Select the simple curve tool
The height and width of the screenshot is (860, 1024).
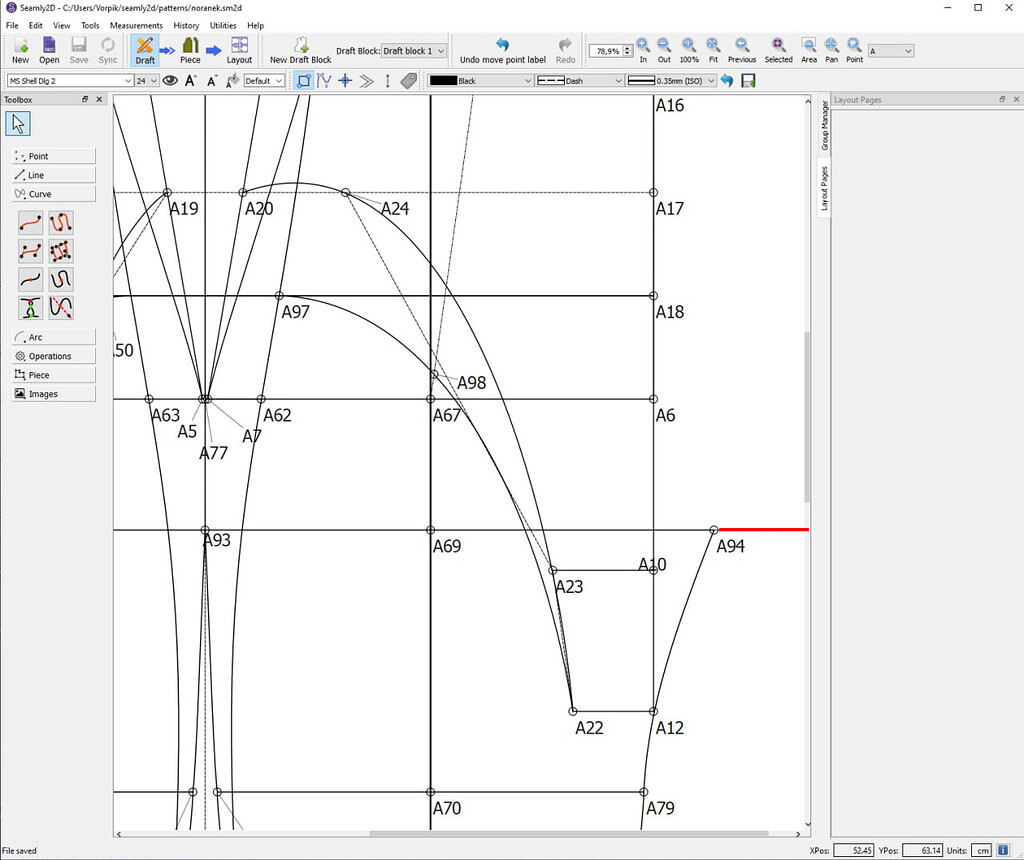coord(30,222)
